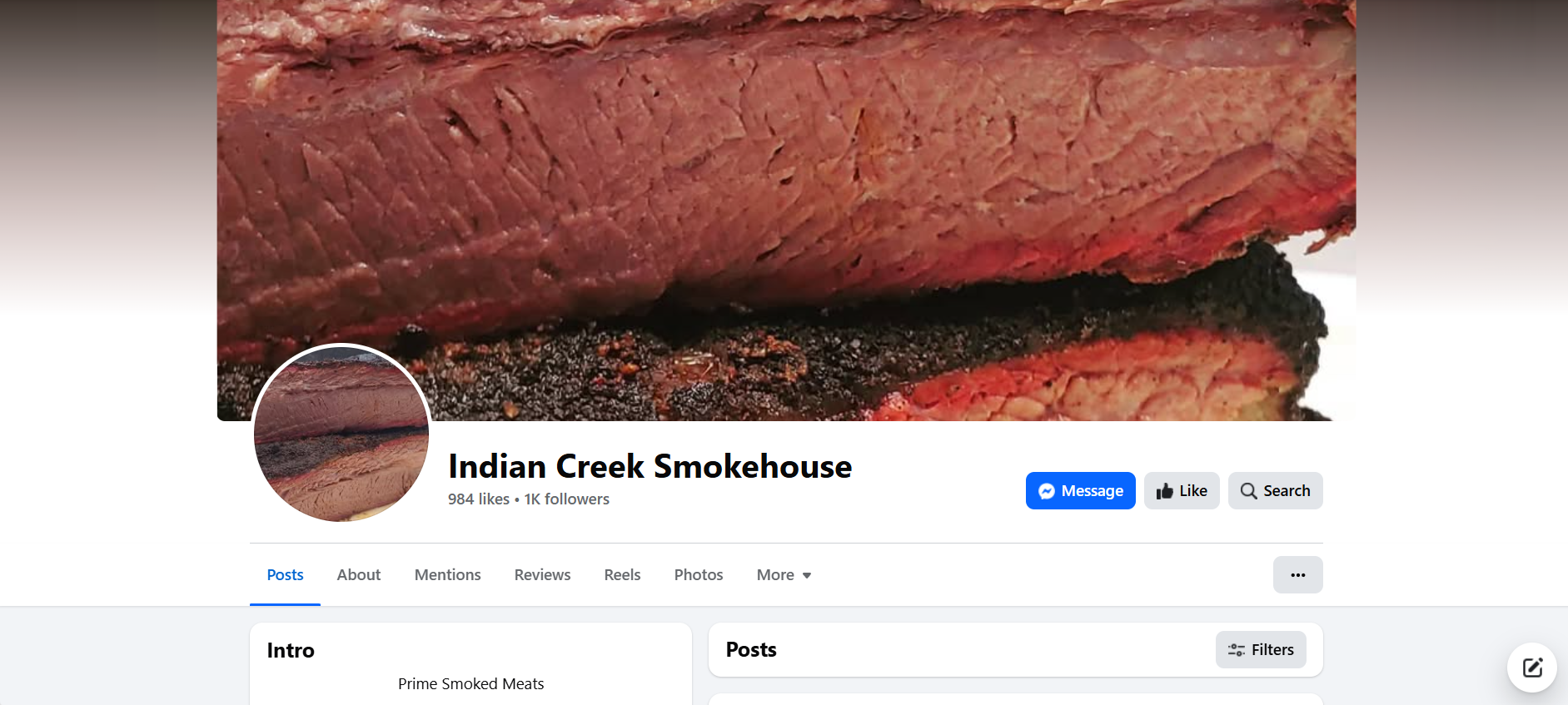The image size is (1568, 705).
Task: Click the 1K followers link
Action: 566,499
